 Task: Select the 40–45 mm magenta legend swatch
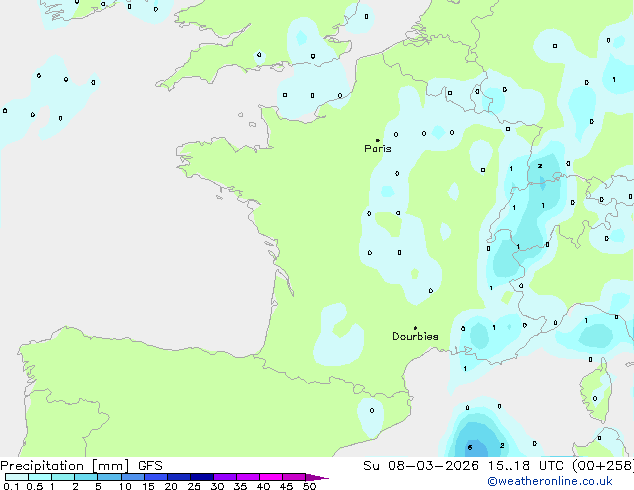click(271, 477)
